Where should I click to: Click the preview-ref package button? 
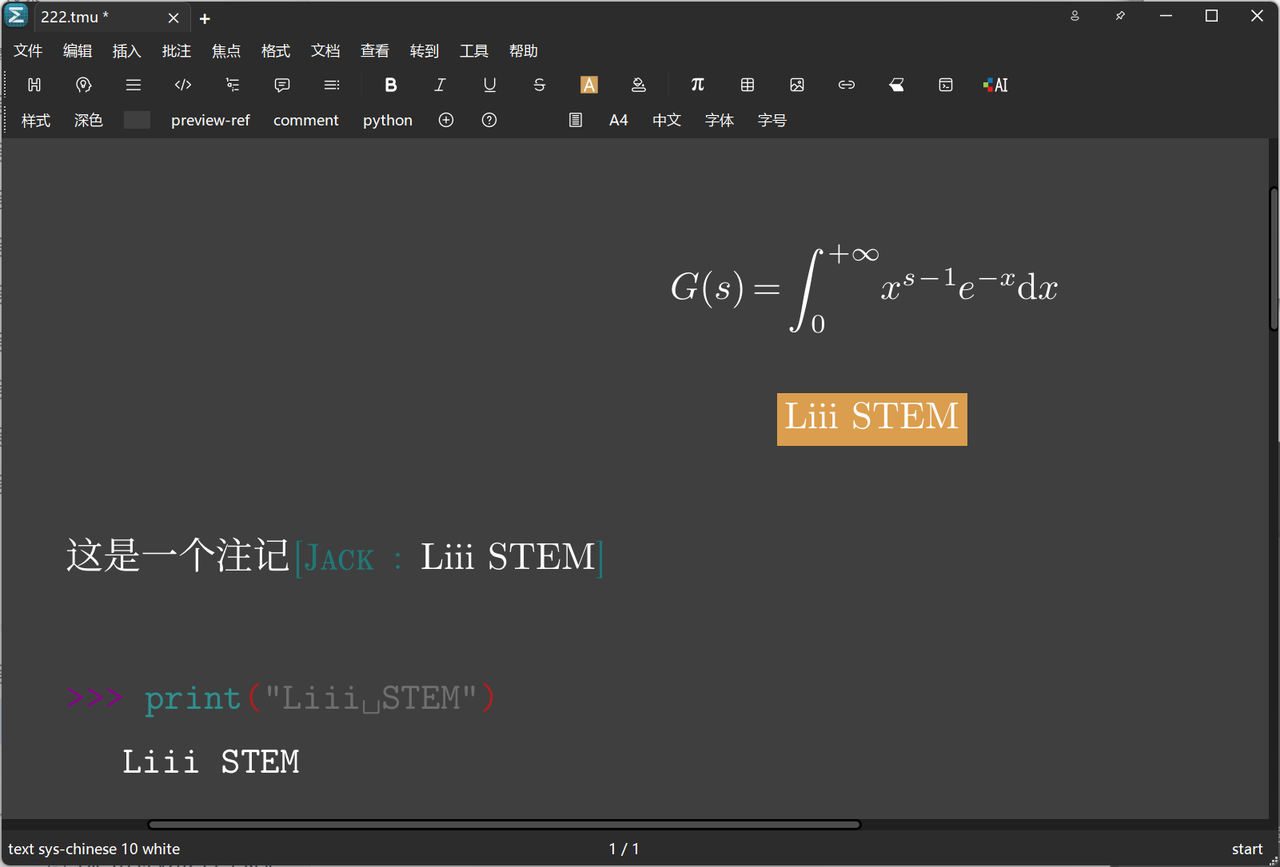point(210,120)
